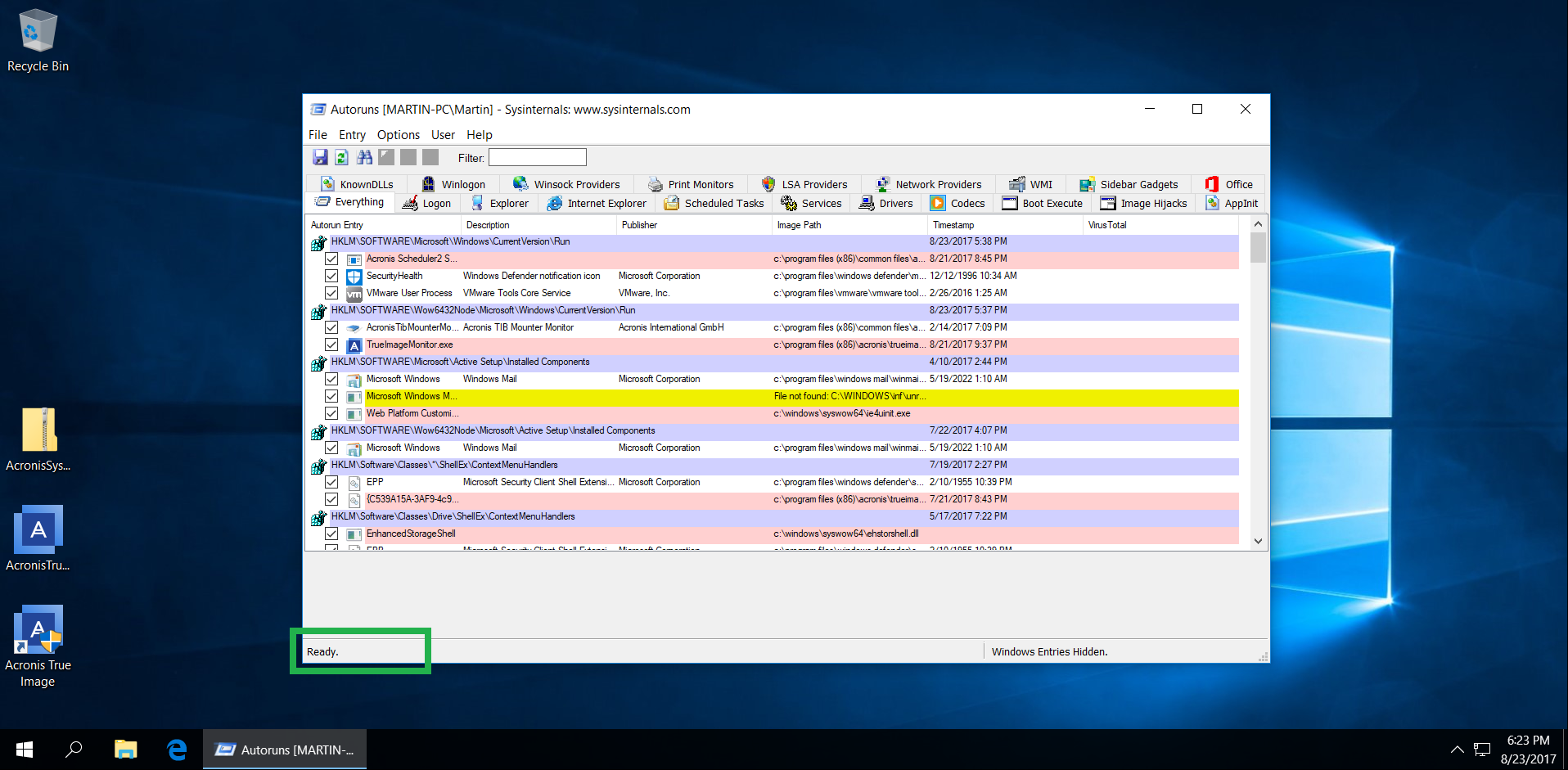Select the Everything tab

(349, 202)
